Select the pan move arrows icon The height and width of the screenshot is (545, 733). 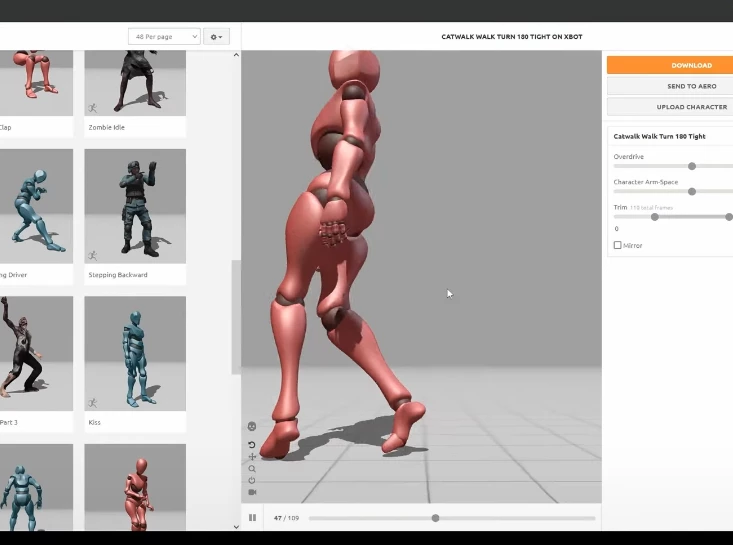[252, 457]
